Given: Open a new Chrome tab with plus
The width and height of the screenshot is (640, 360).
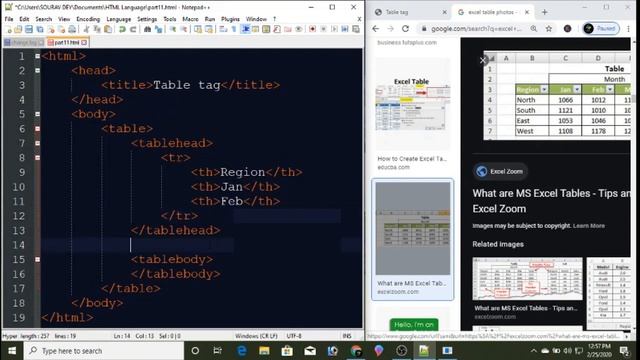Looking at the screenshot, I should click(544, 12).
